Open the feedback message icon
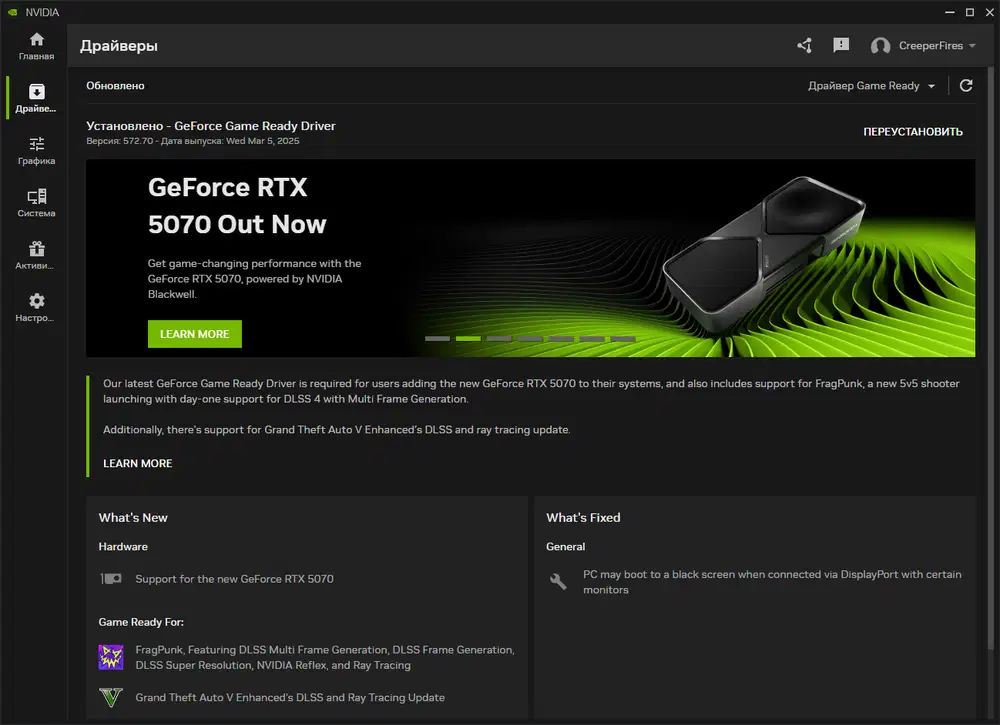Viewport: 1000px width, 725px height. click(841, 45)
